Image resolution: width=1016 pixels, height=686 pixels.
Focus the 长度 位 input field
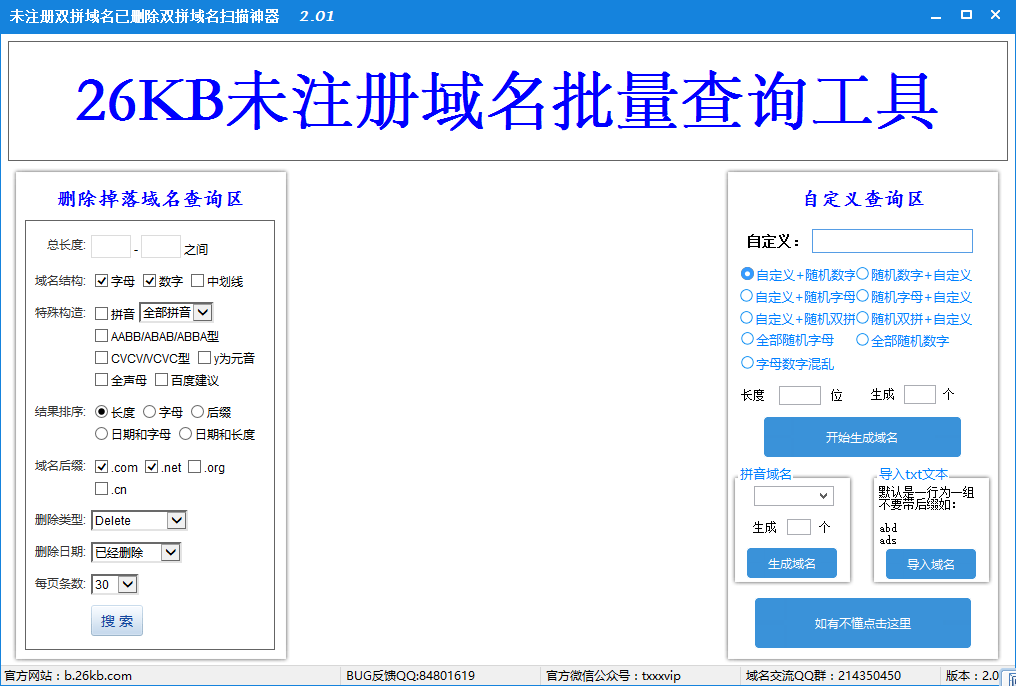click(800, 395)
